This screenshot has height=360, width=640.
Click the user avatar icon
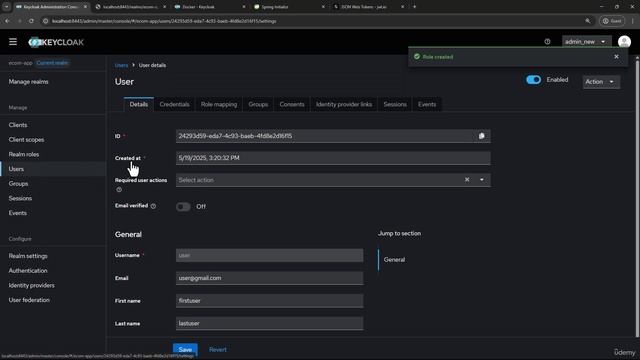point(624,42)
